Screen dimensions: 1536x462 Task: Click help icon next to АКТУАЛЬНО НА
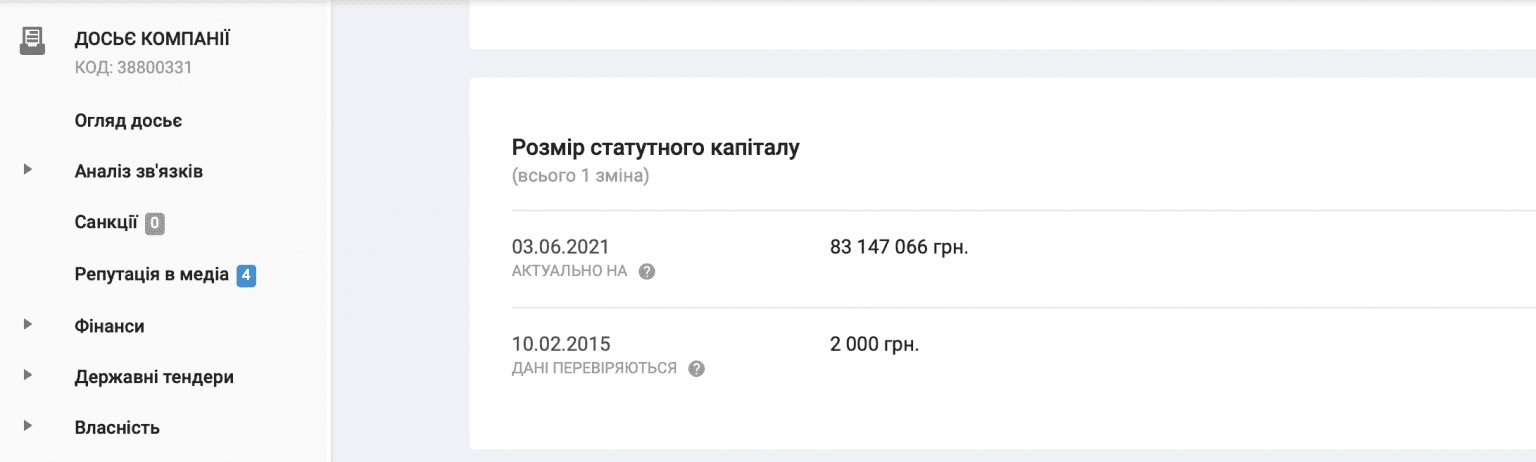point(647,272)
